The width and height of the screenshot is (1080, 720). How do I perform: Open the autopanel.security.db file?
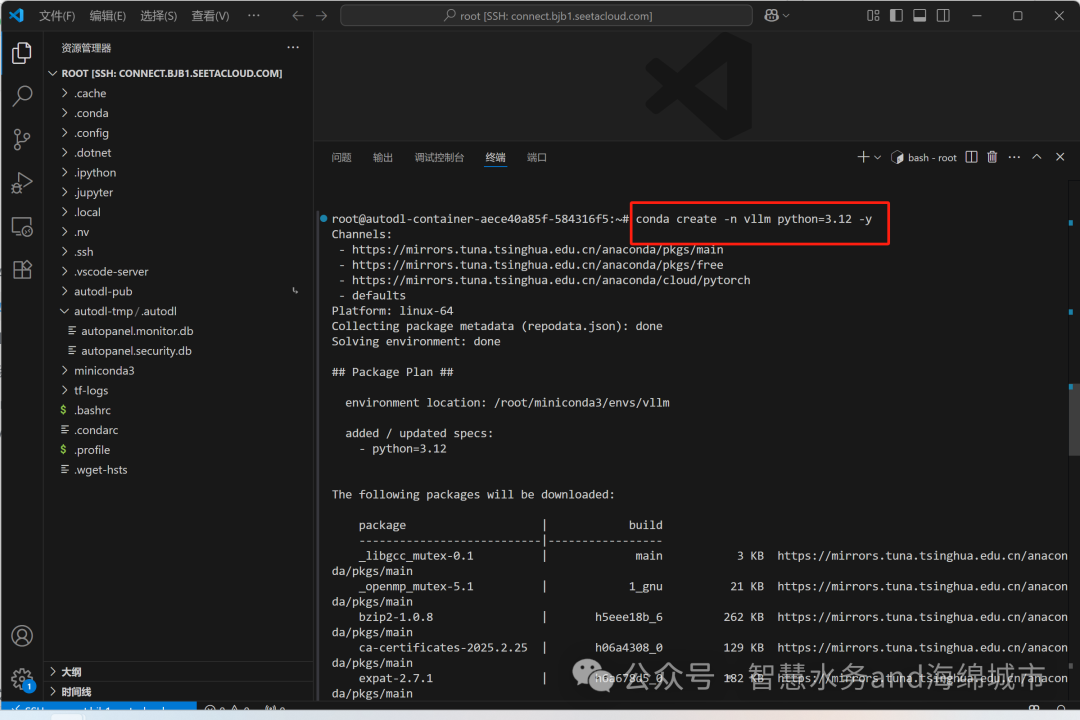pyautogui.click(x=177, y=351)
